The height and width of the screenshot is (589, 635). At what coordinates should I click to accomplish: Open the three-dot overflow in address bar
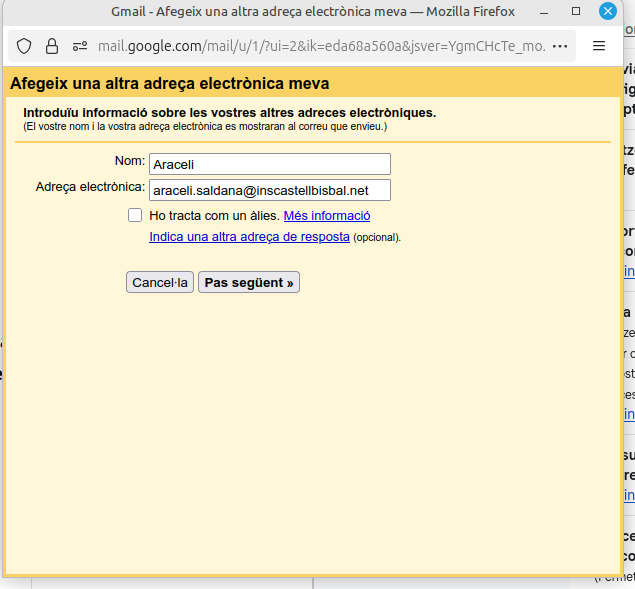[560, 46]
